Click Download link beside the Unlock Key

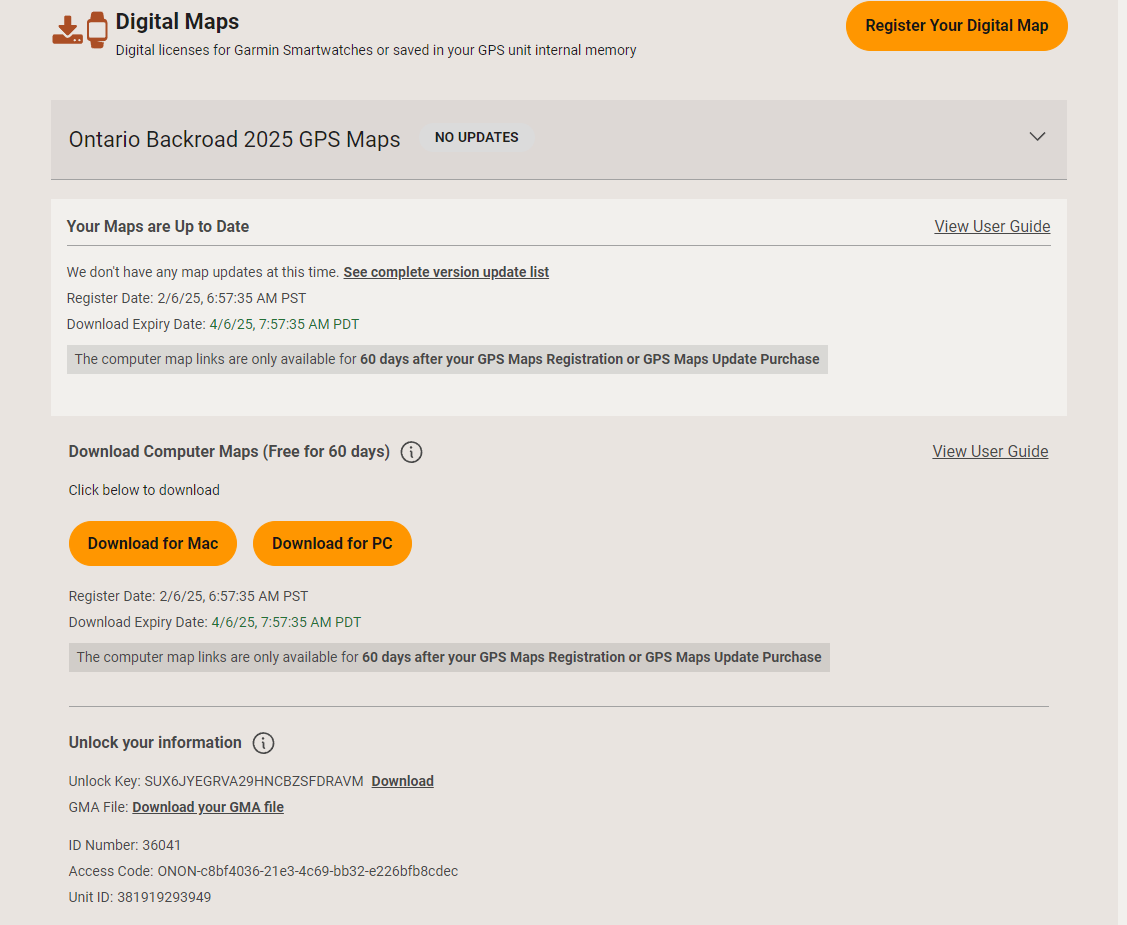coord(402,781)
